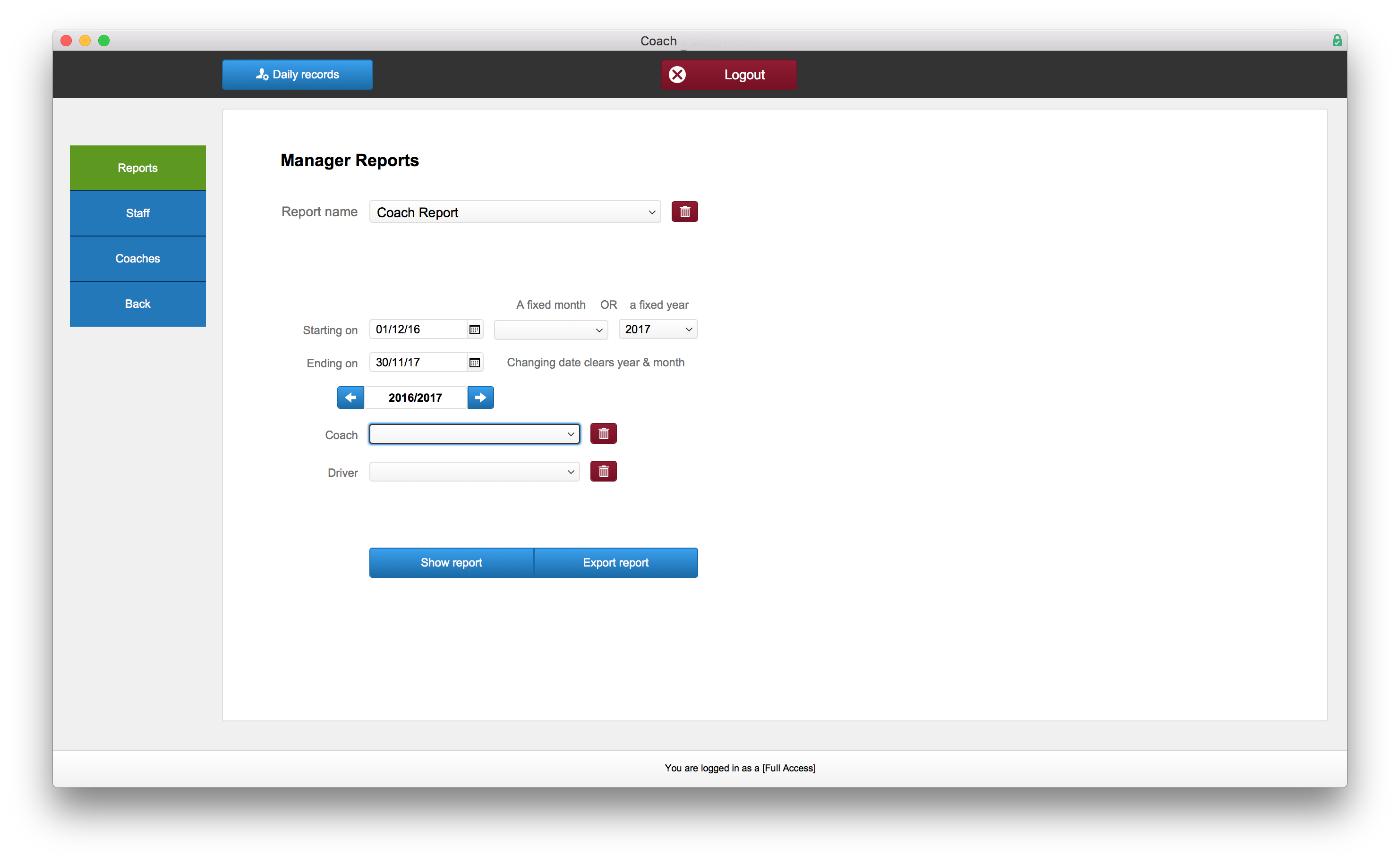The width and height of the screenshot is (1400, 863).
Task: Click the red Logout button
Action: (x=728, y=75)
